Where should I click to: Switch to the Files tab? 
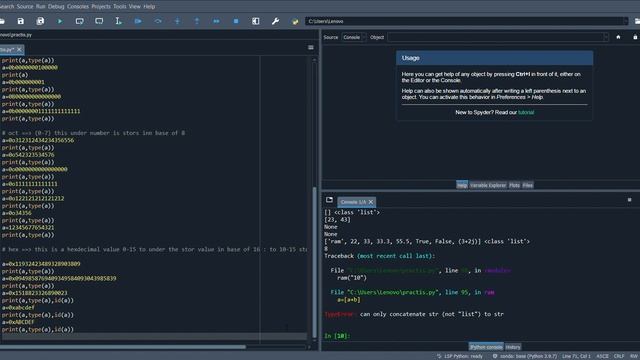[x=528, y=185]
